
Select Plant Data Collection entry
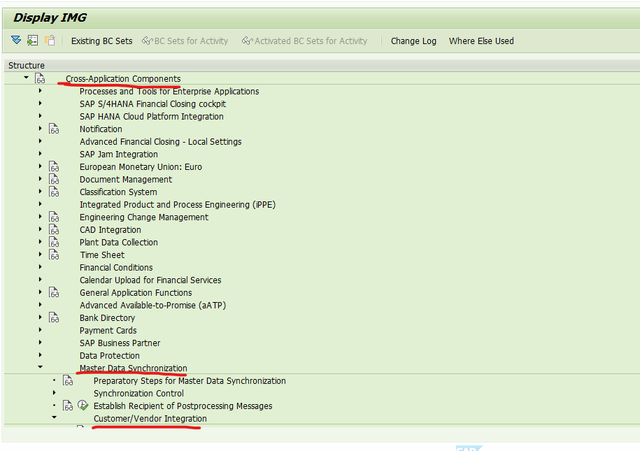click(118, 242)
